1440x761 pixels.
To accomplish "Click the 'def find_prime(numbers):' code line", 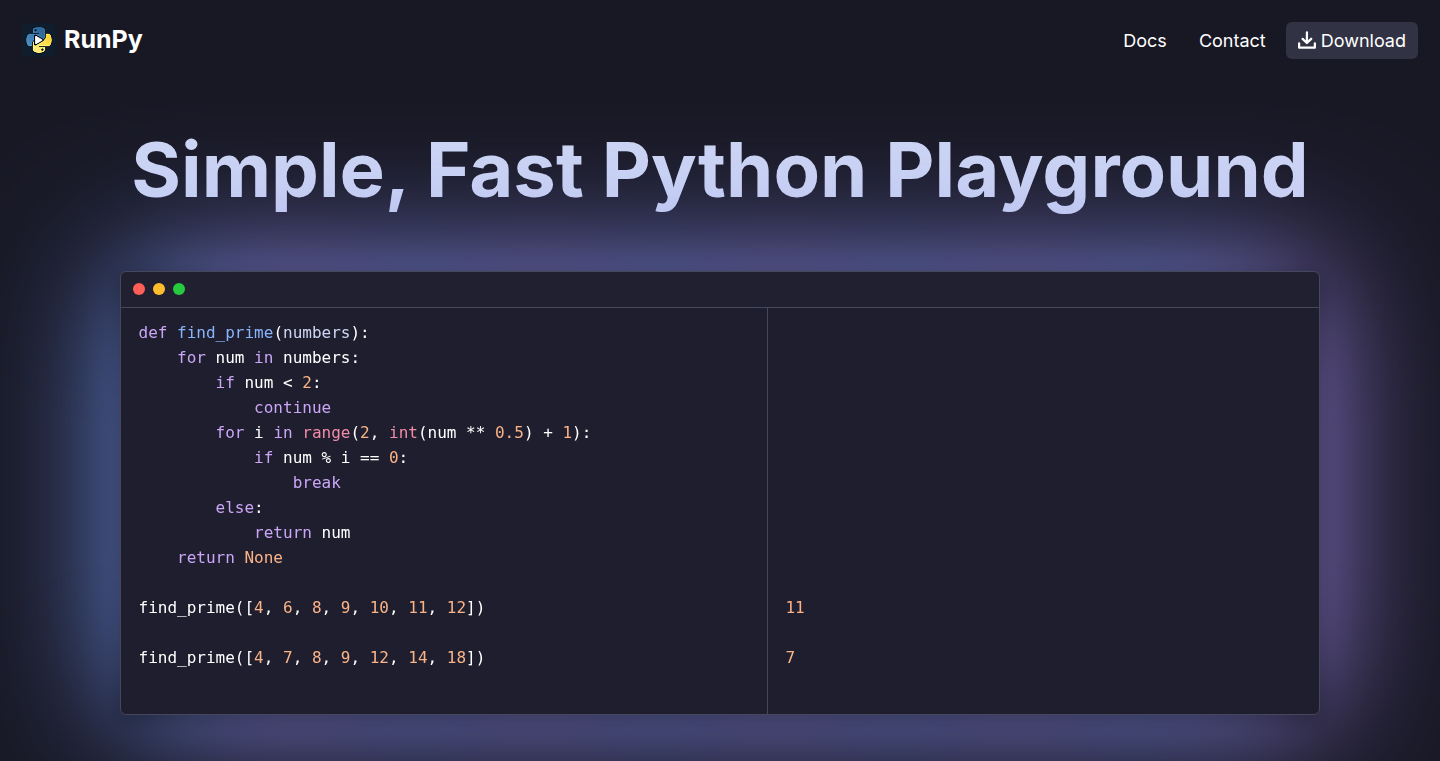I will [x=254, y=332].
